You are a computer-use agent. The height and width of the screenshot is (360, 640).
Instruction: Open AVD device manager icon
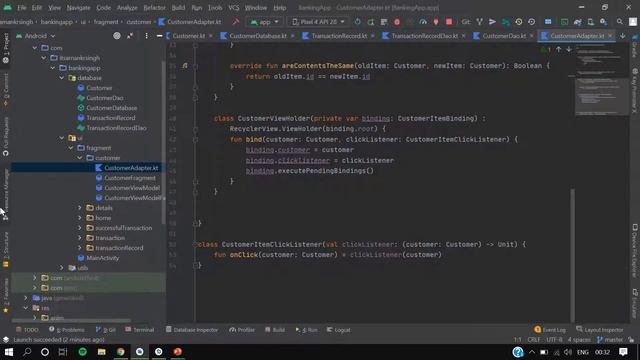coord(591,22)
